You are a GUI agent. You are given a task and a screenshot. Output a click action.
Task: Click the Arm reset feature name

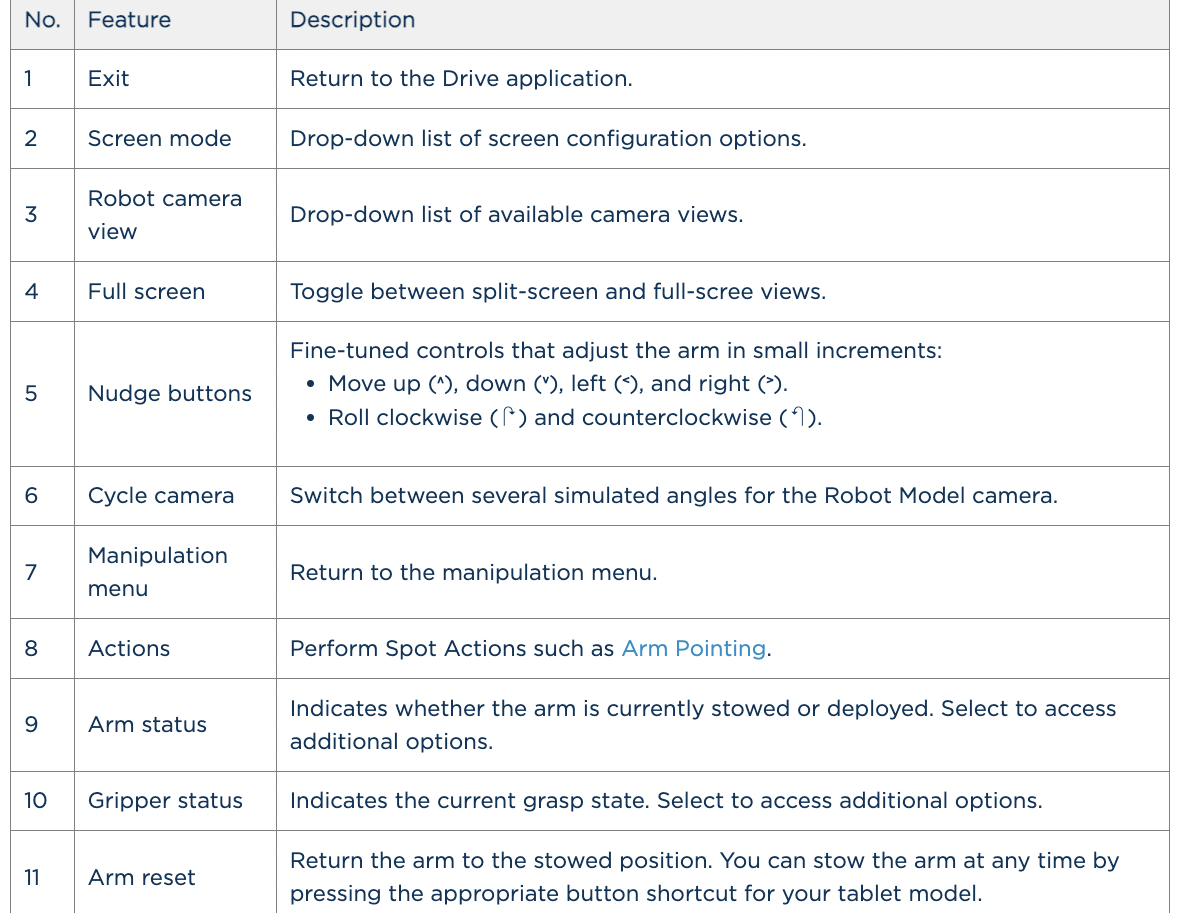click(x=141, y=877)
